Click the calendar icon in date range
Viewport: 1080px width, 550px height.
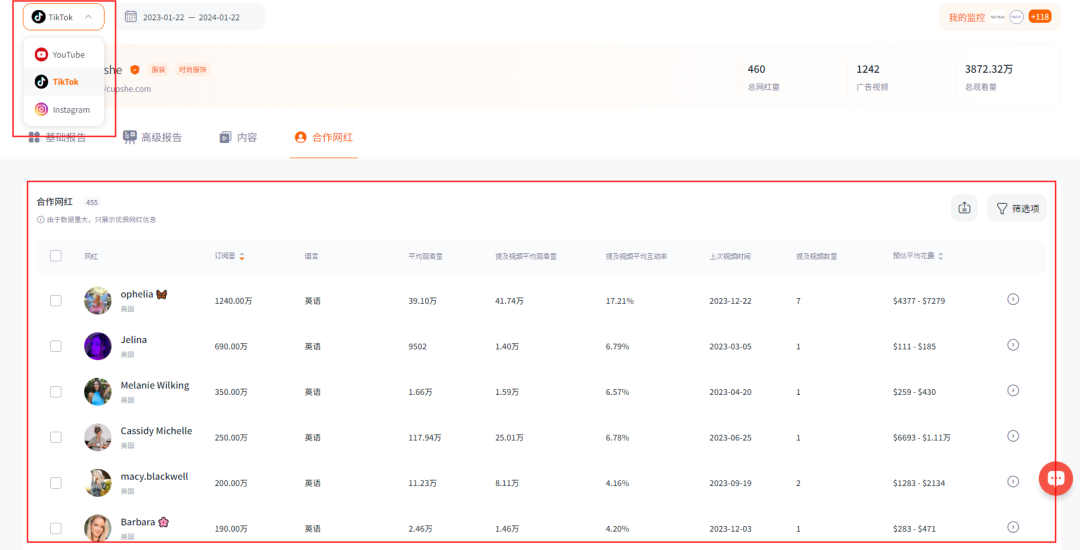[x=131, y=17]
